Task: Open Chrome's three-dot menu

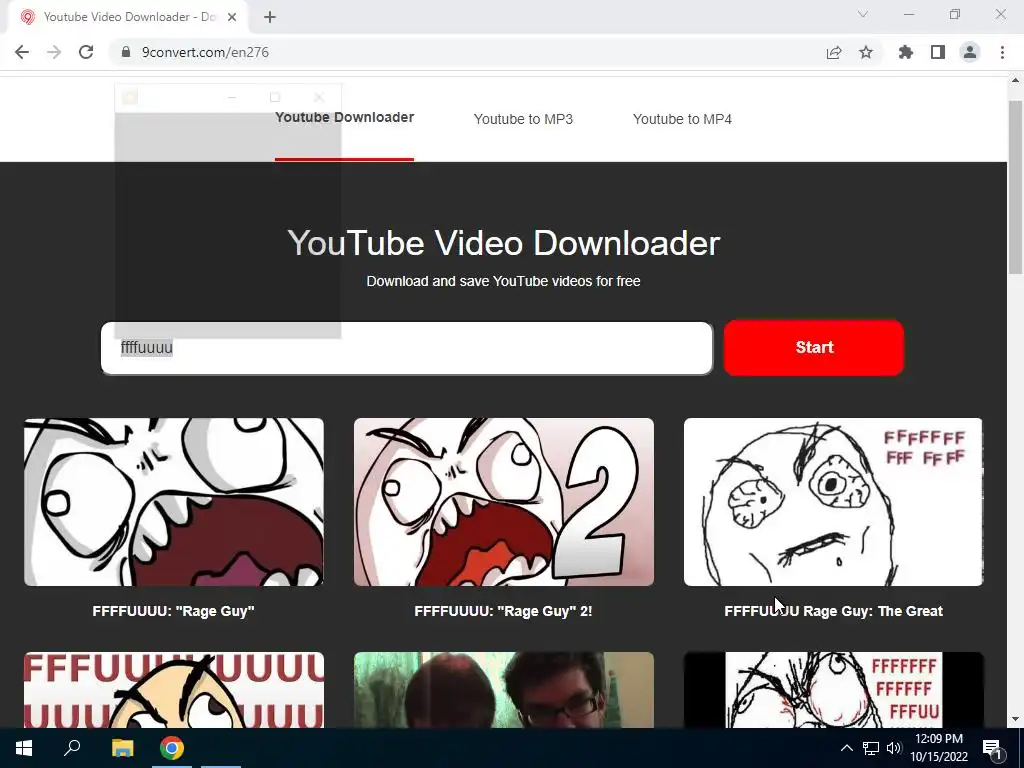Action: click(x=1002, y=52)
